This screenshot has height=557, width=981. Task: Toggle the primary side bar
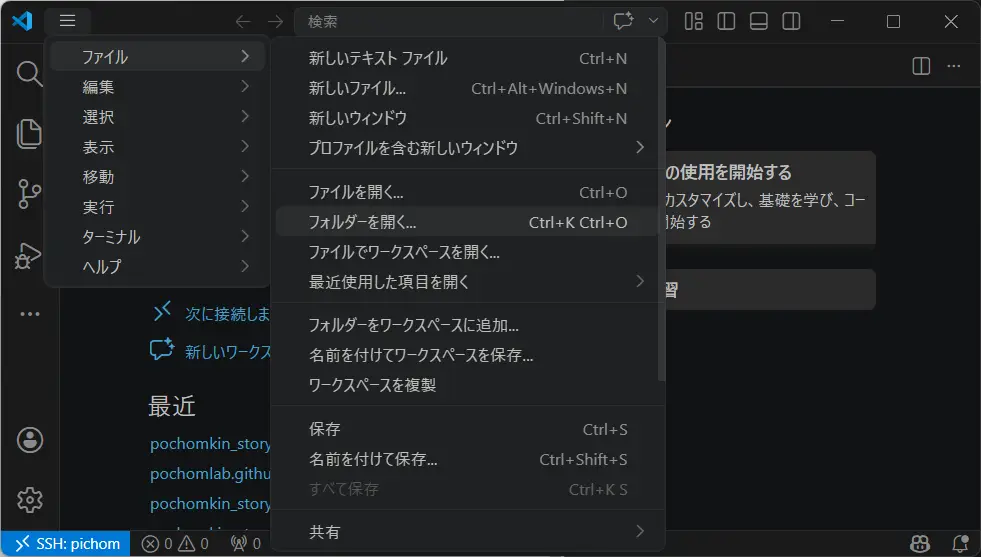726,21
